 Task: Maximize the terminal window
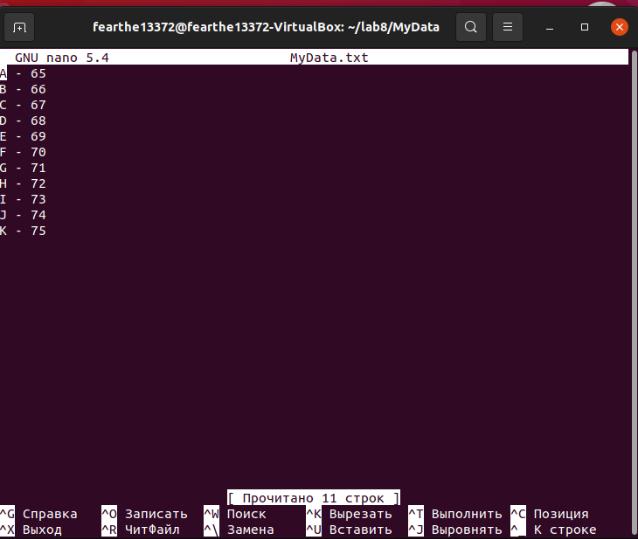click(x=585, y=27)
